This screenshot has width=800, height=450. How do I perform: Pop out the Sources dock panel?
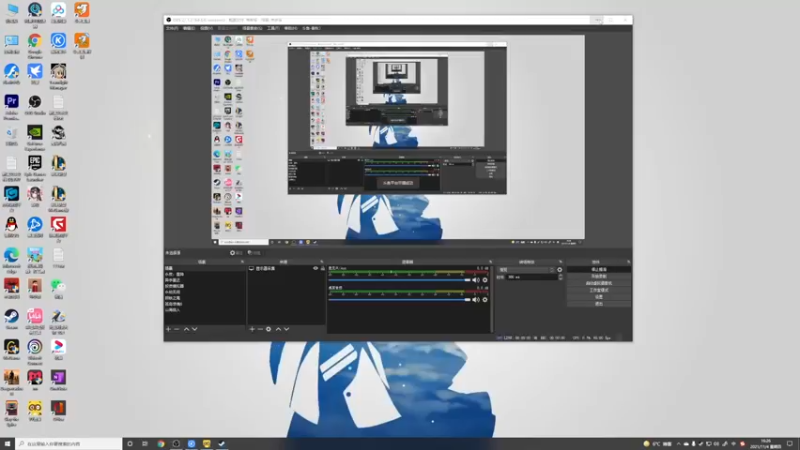pyautogui.click(x=322, y=262)
